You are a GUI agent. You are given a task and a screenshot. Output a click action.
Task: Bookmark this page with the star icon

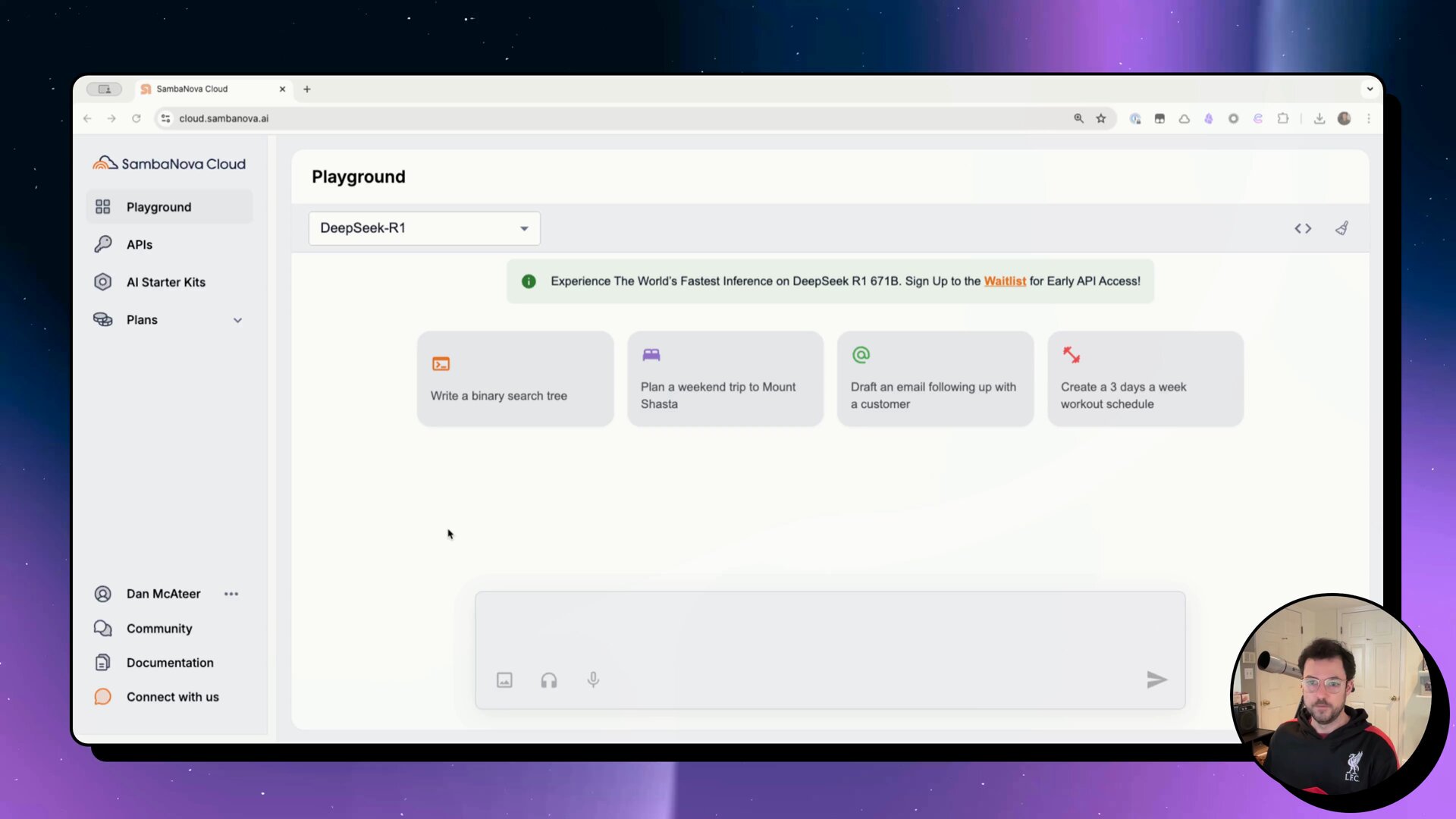click(x=1101, y=118)
